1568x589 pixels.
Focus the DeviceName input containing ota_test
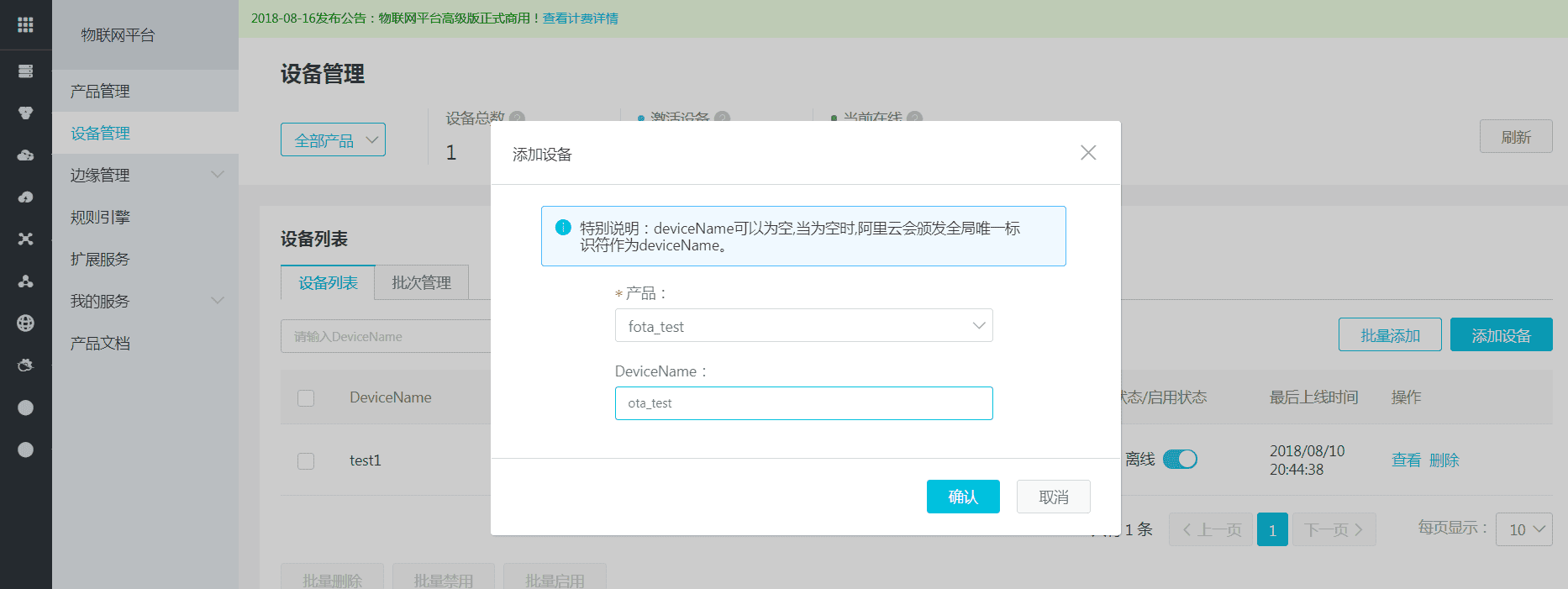point(803,403)
